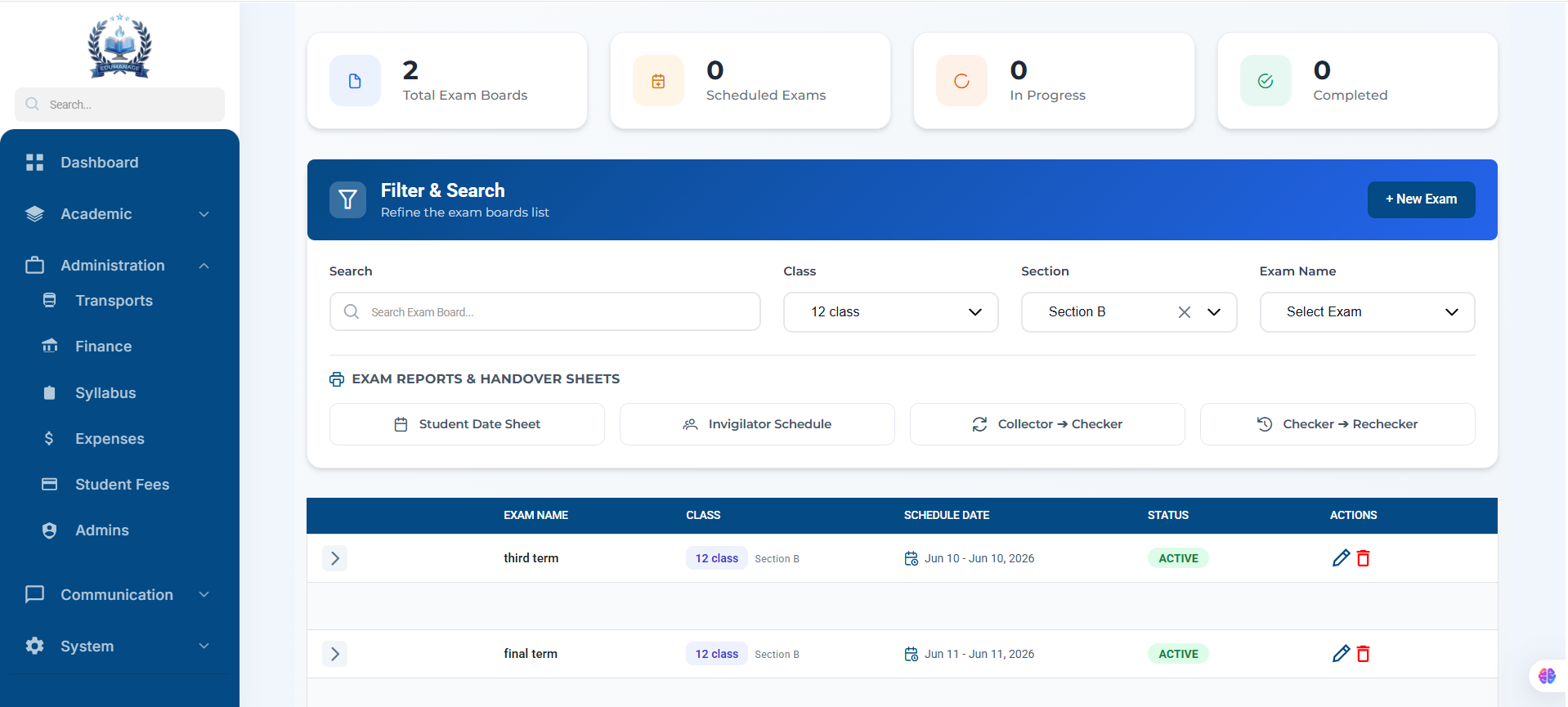Open the Invigilator Schedule report
The image size is (1568, 707).
coord(757,424)
